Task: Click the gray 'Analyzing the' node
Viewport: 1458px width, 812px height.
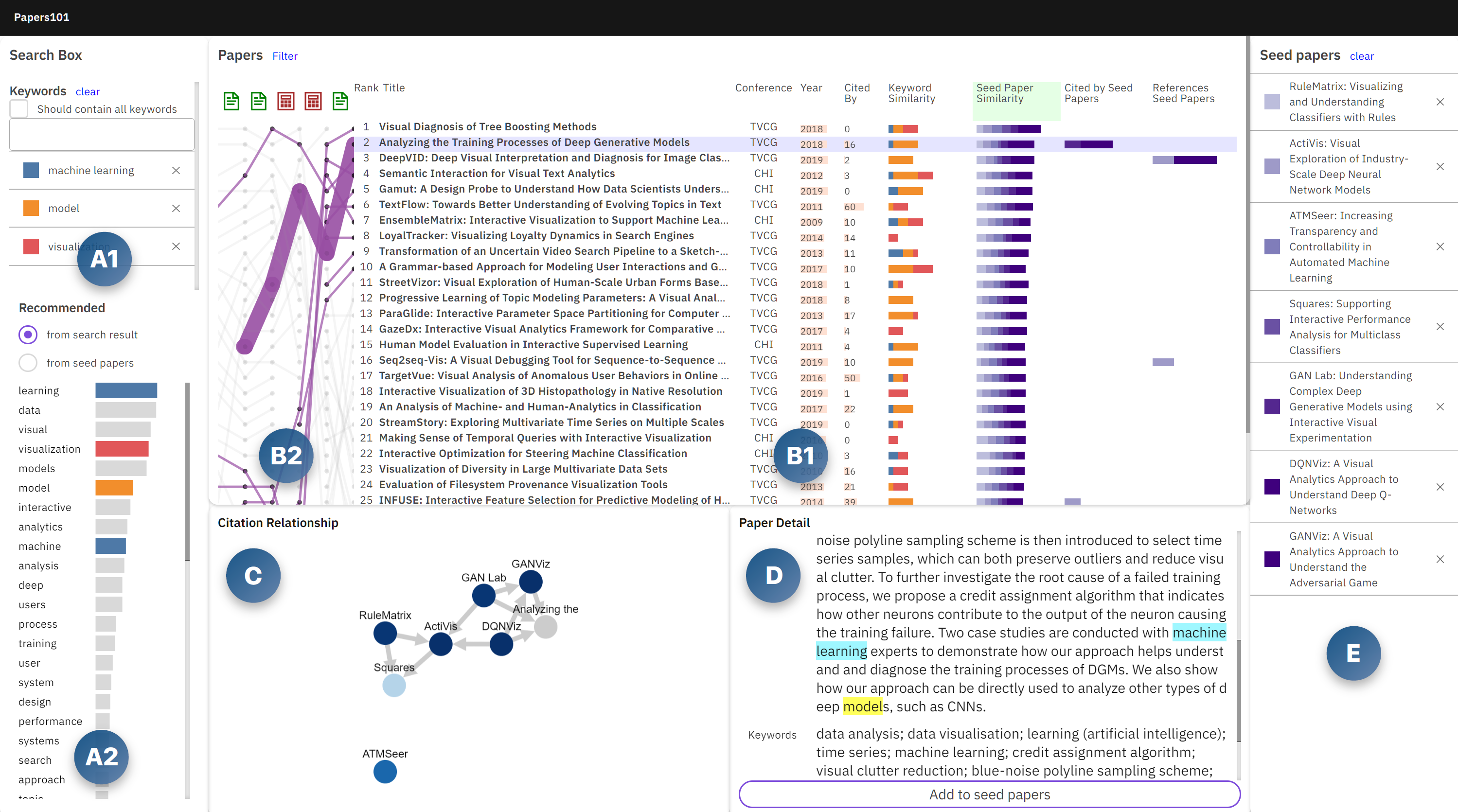Action: point(546,627)
